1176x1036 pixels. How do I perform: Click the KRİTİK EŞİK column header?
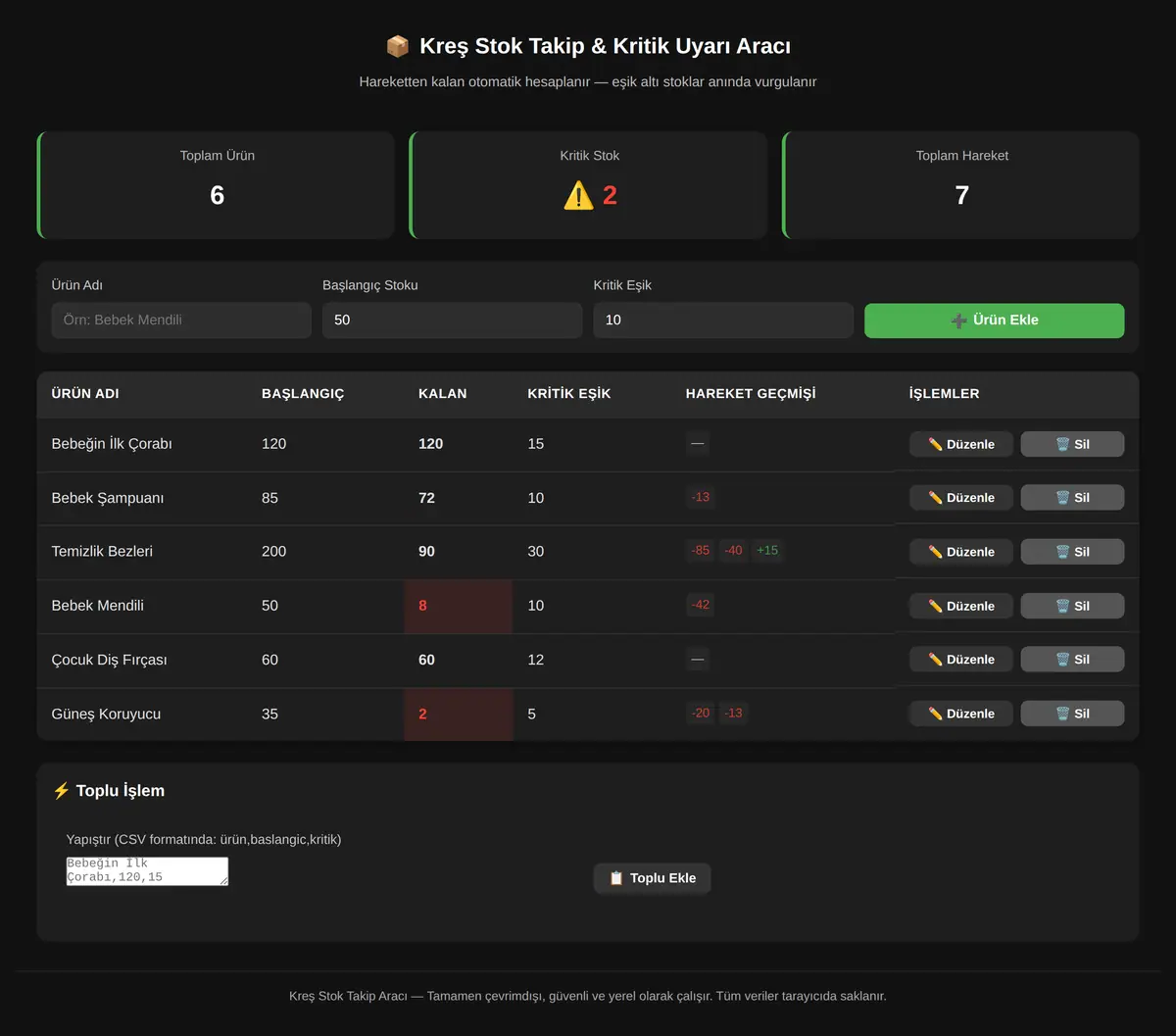569,394
